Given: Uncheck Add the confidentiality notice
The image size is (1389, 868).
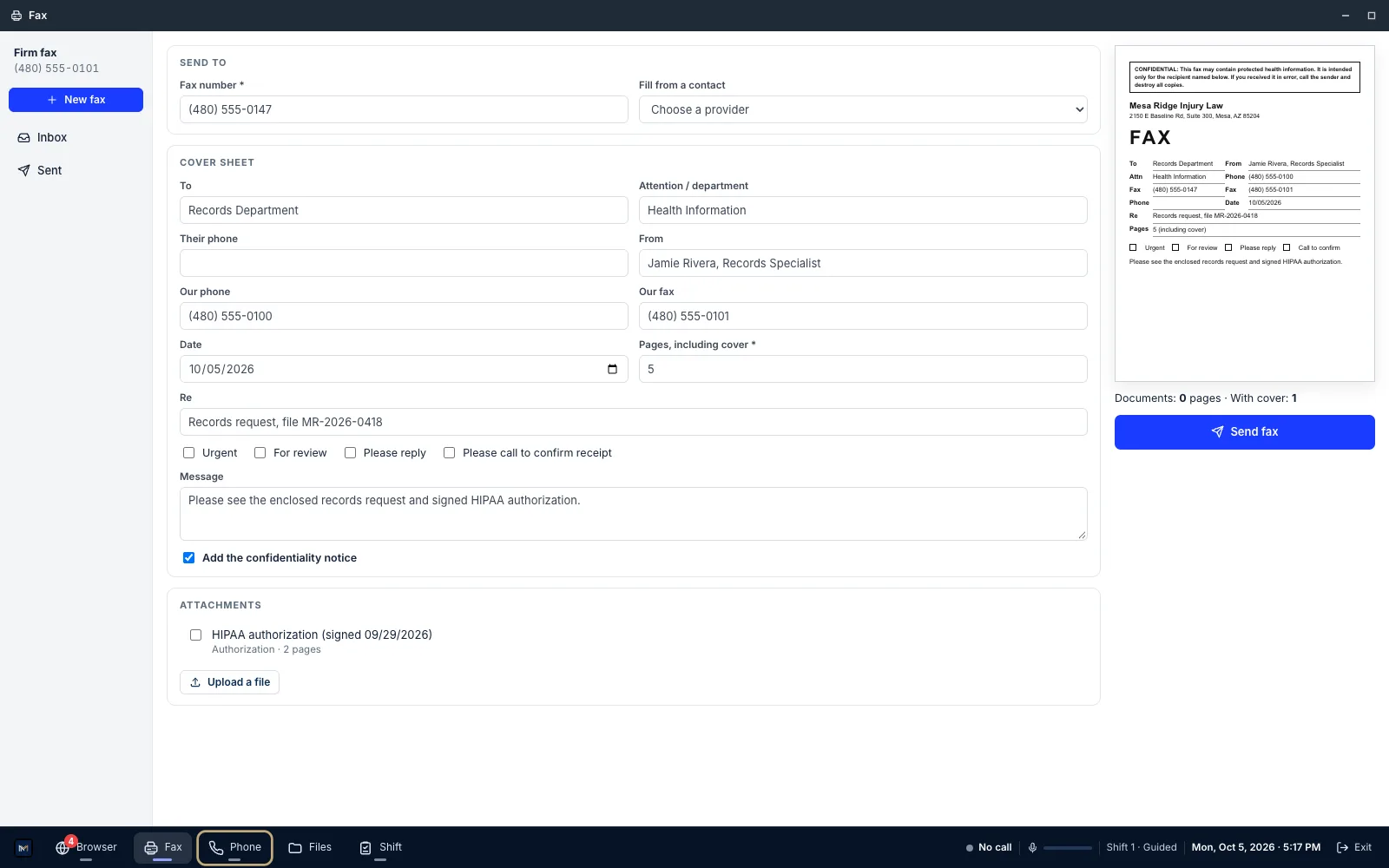Looking at the screenshot, I should [188, 558].
